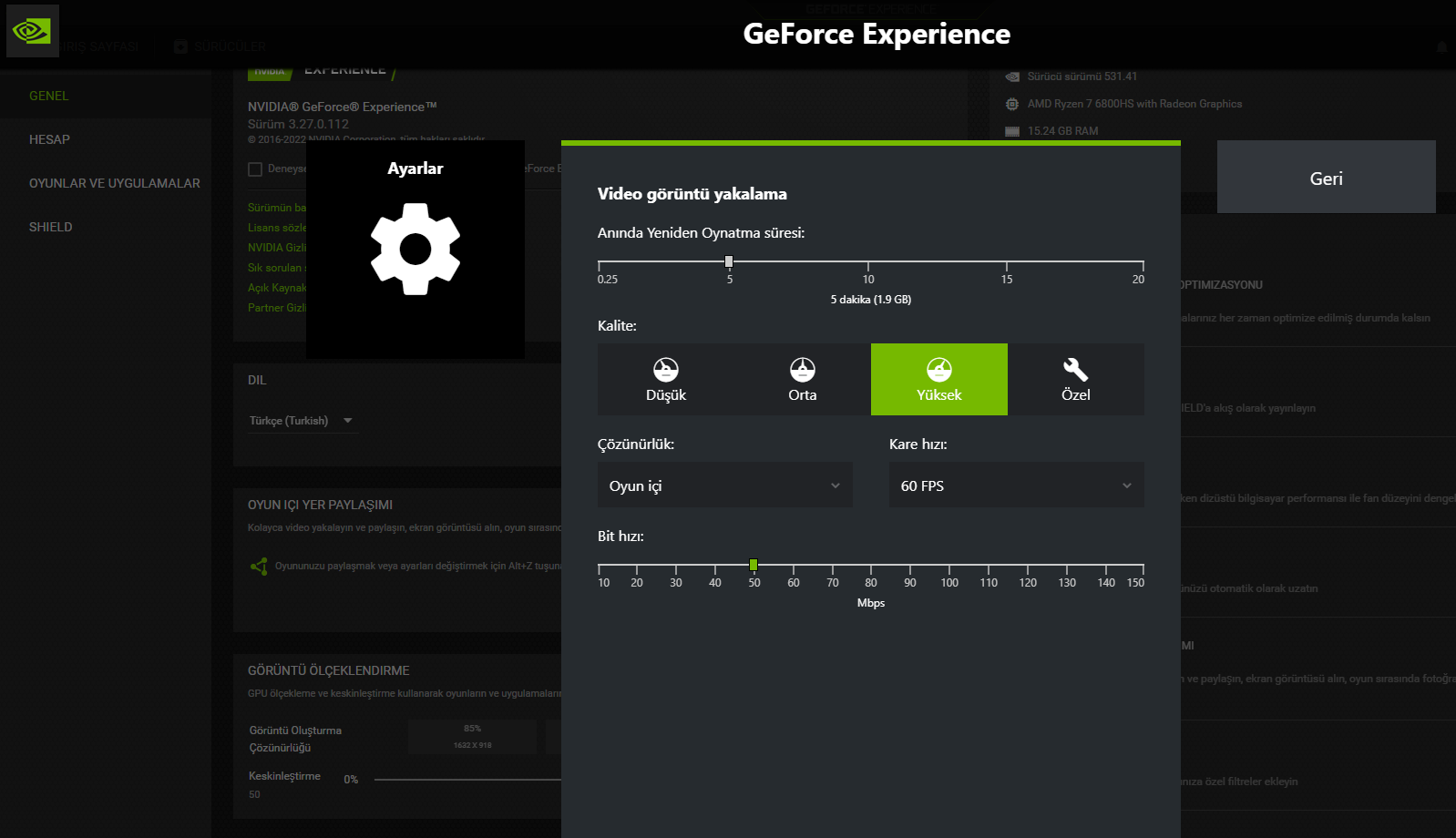This screenshot has width=1456, height=838.
Task: Select the Yüksek quality option
Action: pos(938,379)
